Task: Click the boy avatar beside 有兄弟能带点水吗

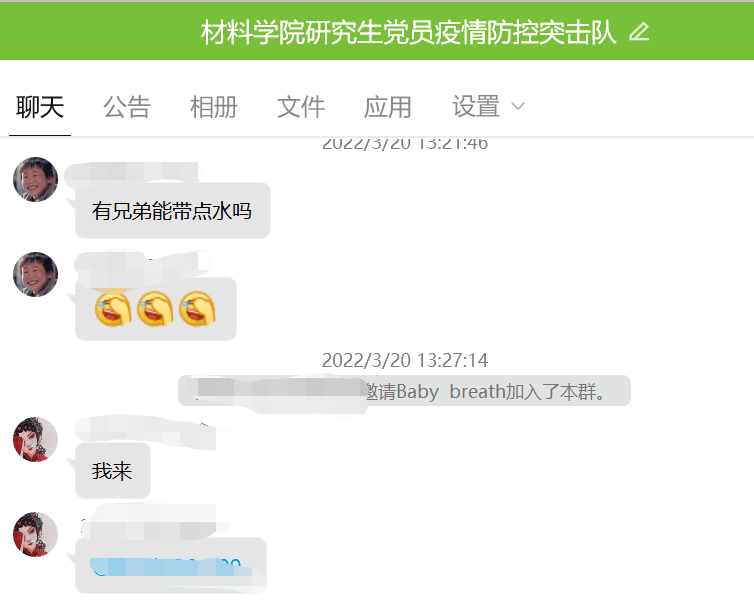Action: click(36, 179)
